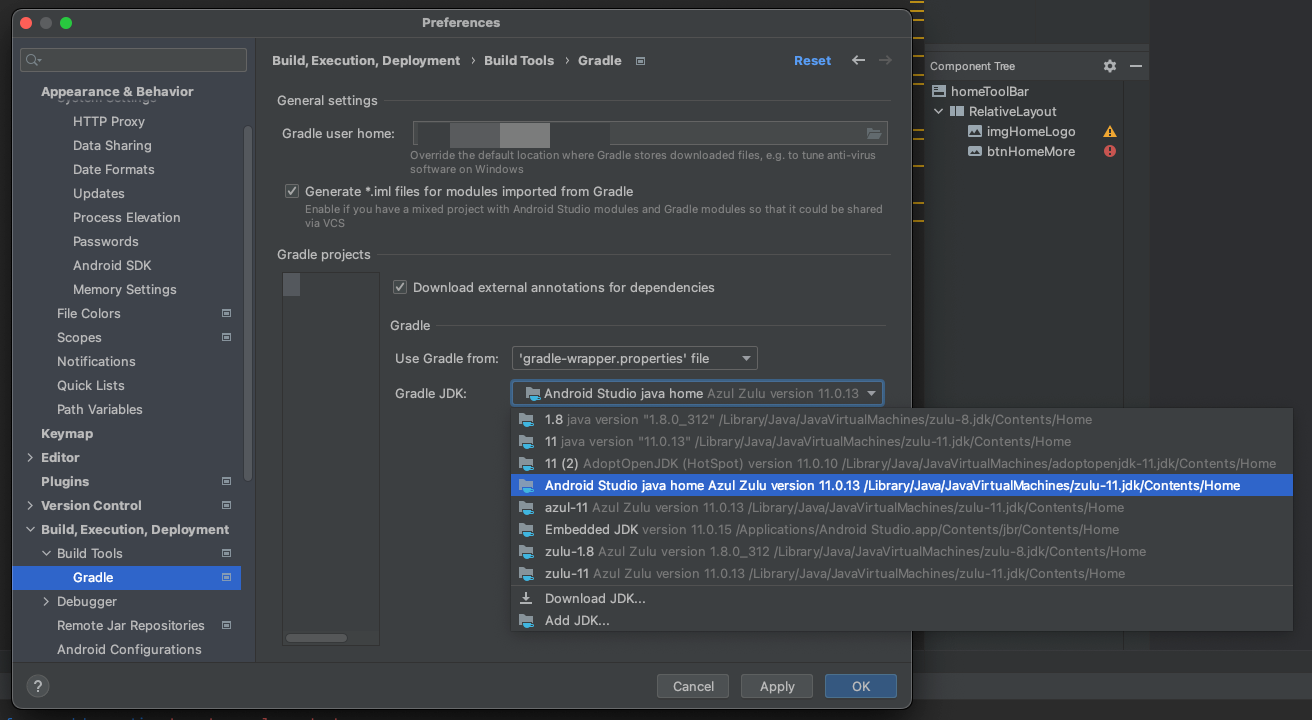1312x720 pixels.
Task: Click the navigate forward arrow in Preferences
Action: 885,61
